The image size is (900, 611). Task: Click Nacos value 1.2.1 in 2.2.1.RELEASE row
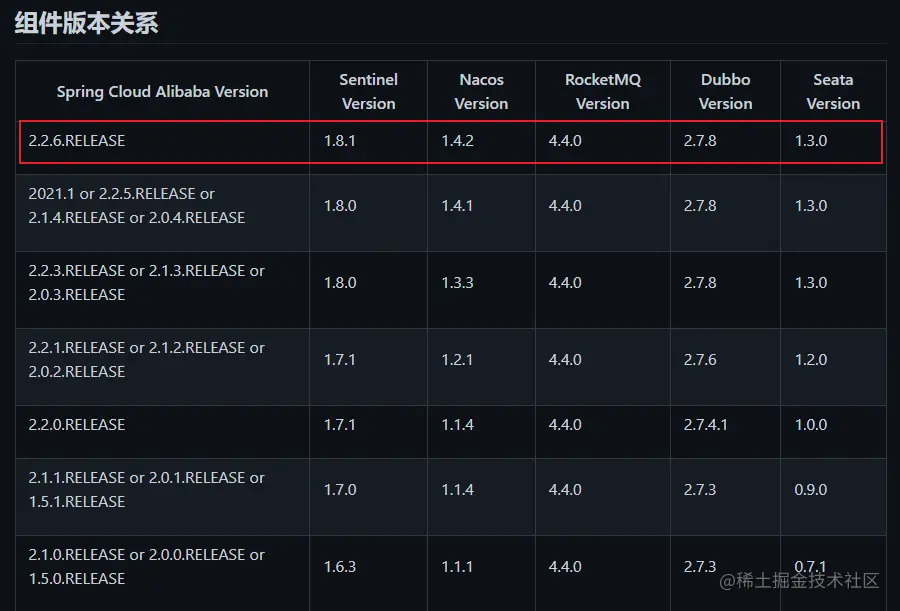[457, 359]
